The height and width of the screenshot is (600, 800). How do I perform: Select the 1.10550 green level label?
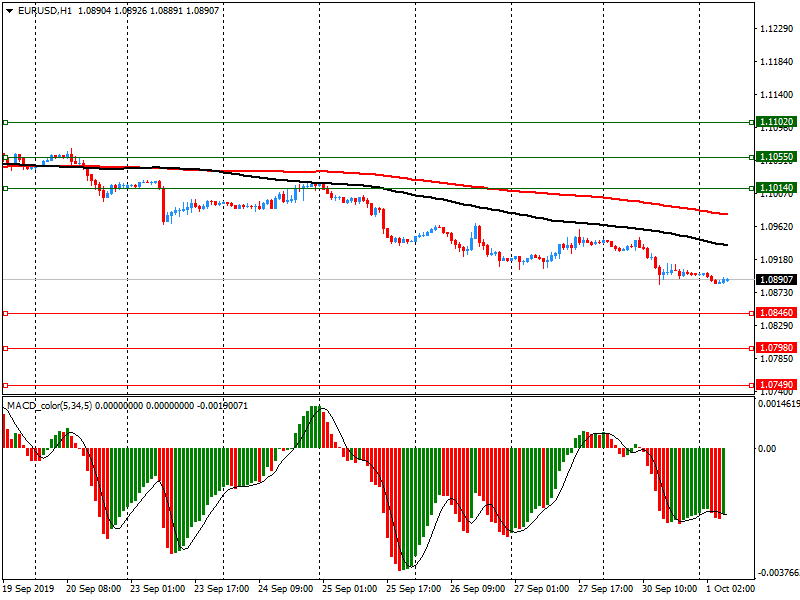[x=776, y=157]
